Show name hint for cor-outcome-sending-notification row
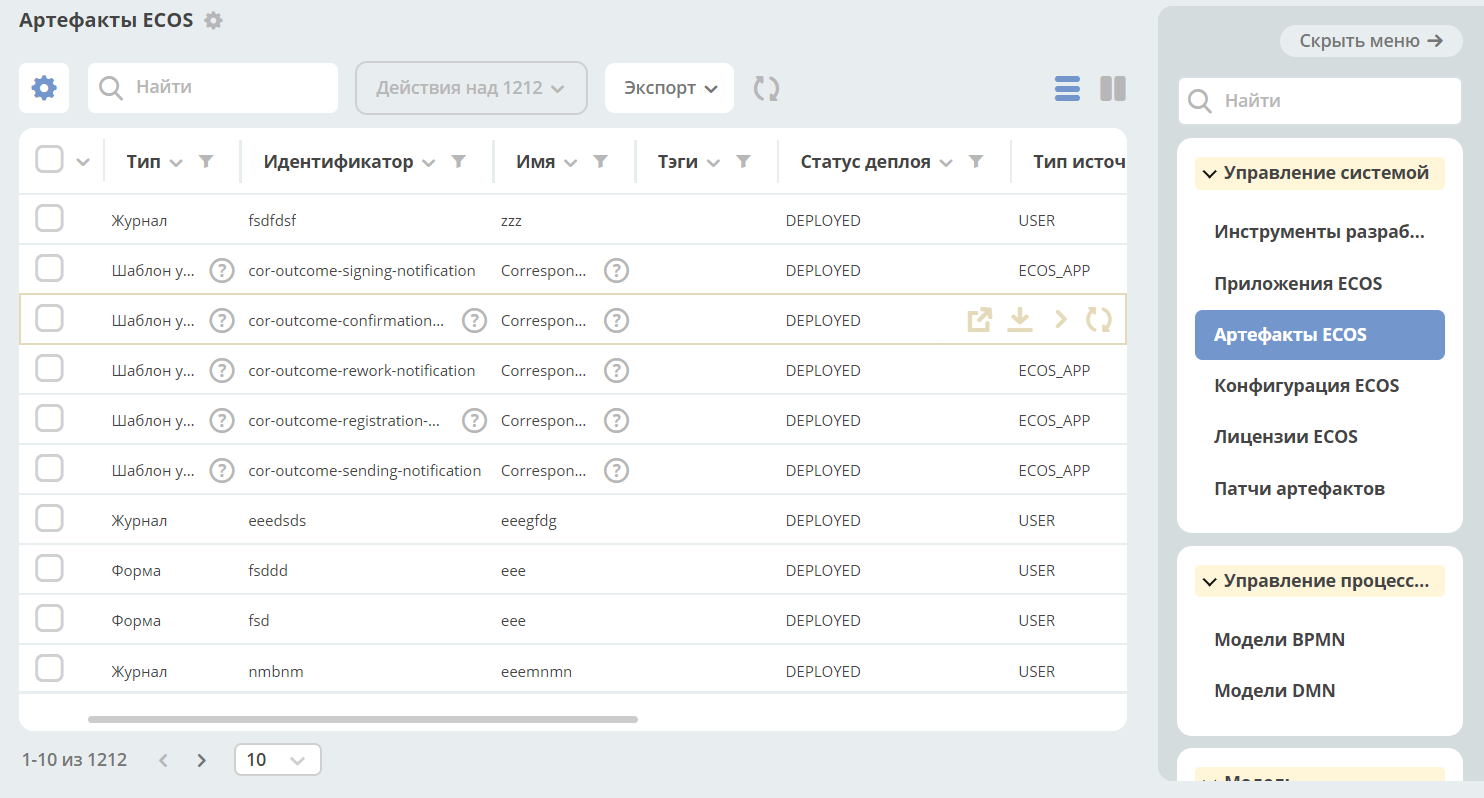The image size is (1484, 798). pos(617,470)
